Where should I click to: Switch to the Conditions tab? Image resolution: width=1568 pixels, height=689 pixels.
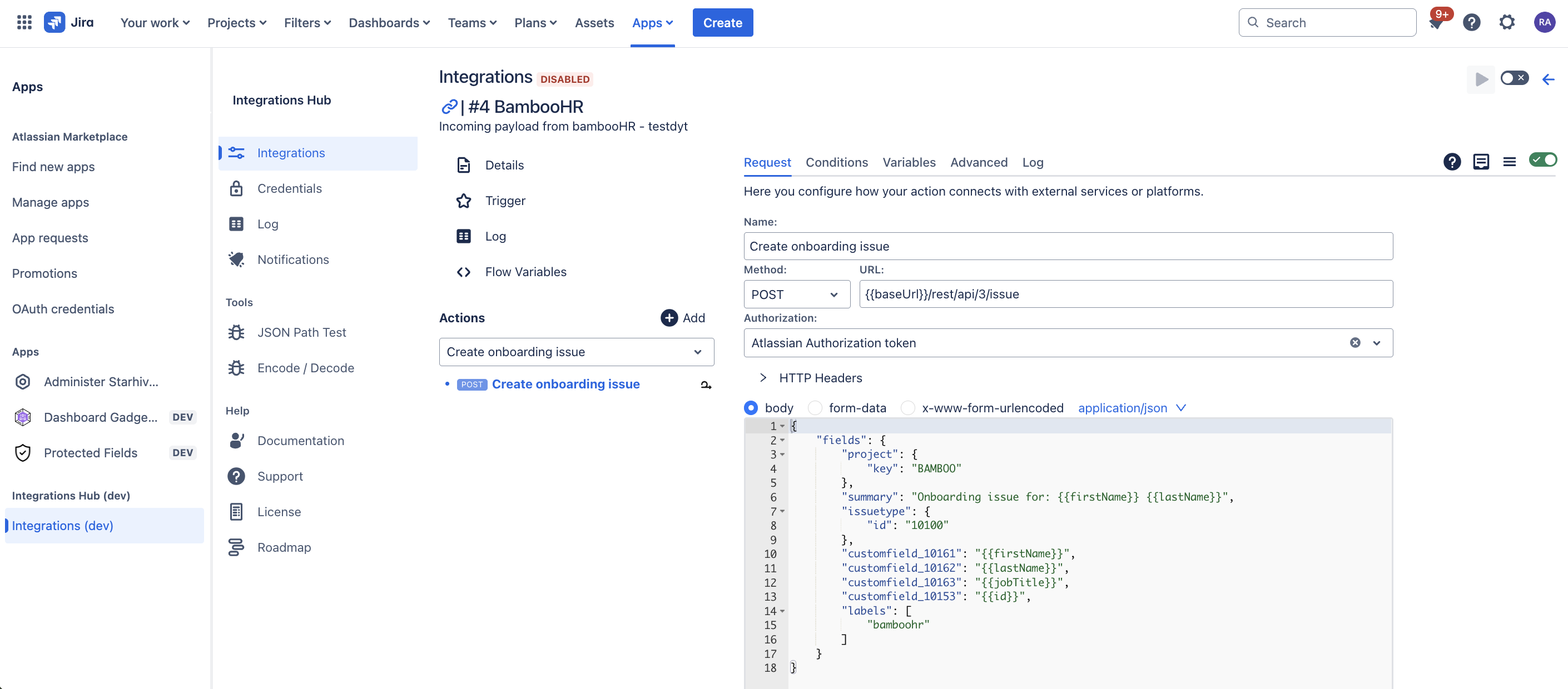(x=836, y=162)
